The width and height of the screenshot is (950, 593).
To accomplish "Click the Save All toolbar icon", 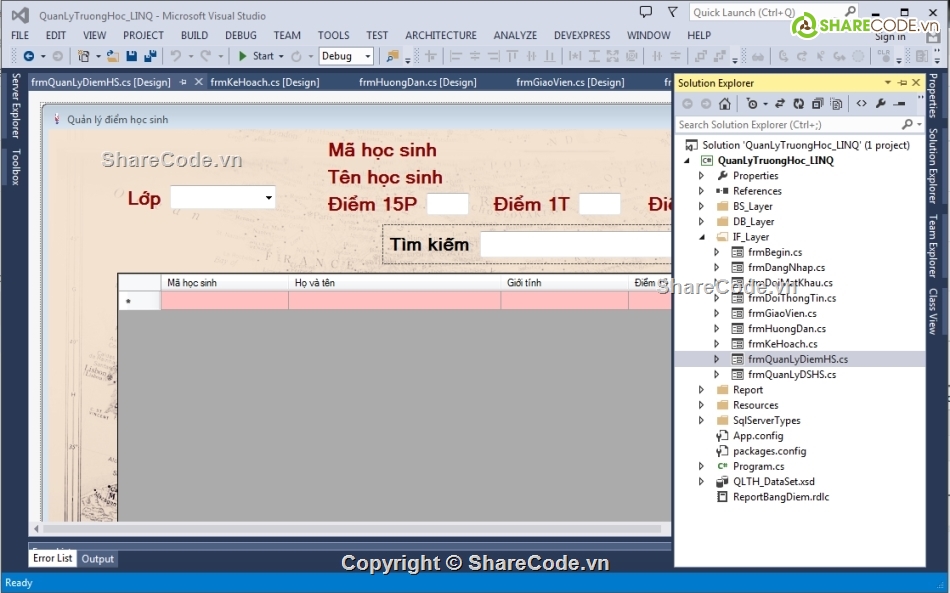I will point(150,56).
